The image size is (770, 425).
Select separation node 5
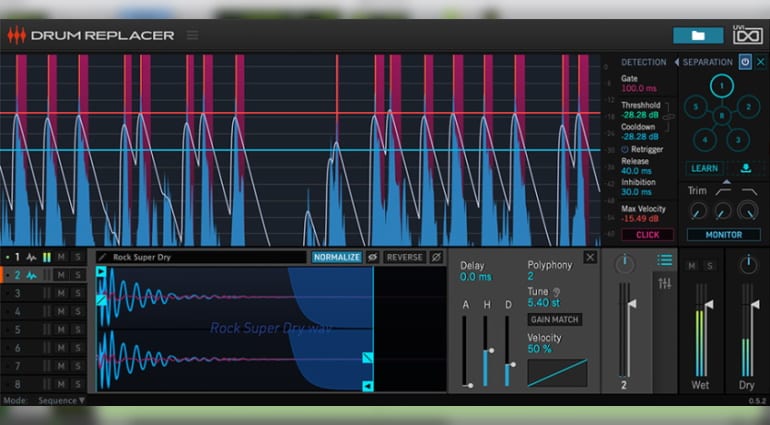coord(695,107)
